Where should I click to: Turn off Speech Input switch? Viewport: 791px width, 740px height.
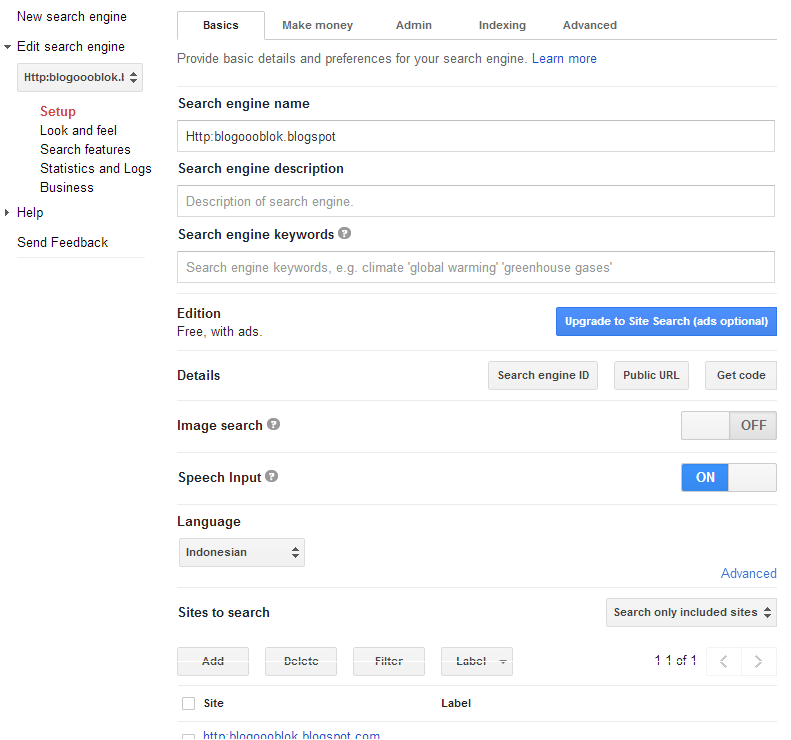pos(729,477)
